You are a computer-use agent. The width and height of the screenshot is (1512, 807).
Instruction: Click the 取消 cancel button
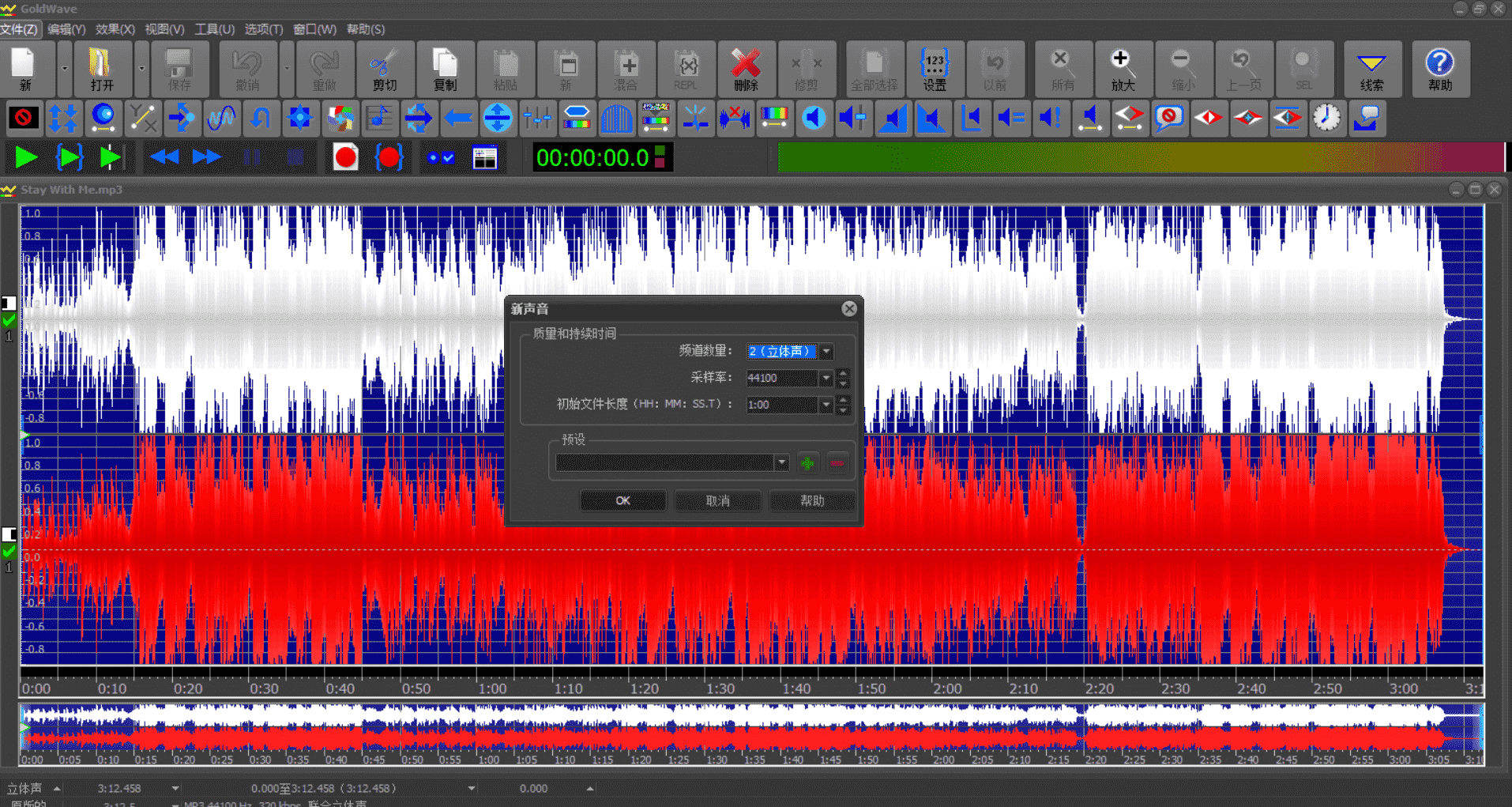pos(717,501)
